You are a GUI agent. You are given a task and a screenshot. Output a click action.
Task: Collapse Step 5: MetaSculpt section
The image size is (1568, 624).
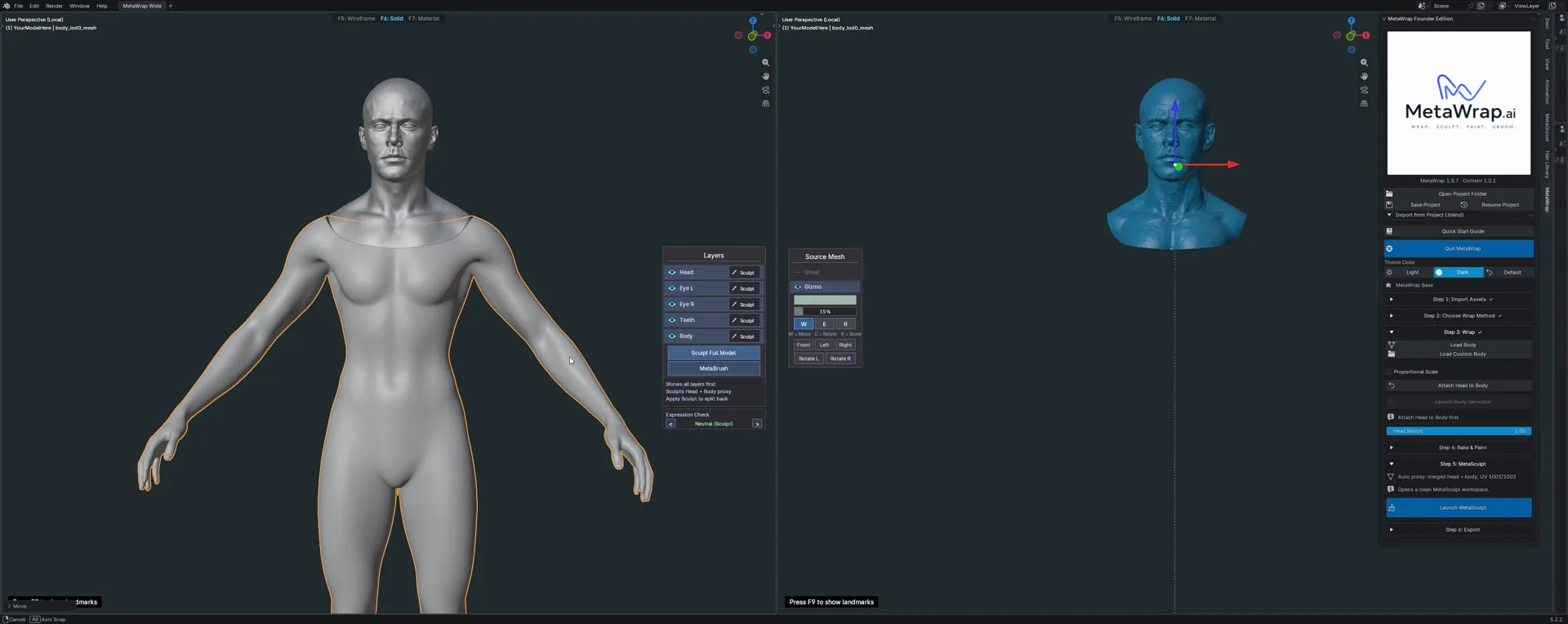(1459, 464)
